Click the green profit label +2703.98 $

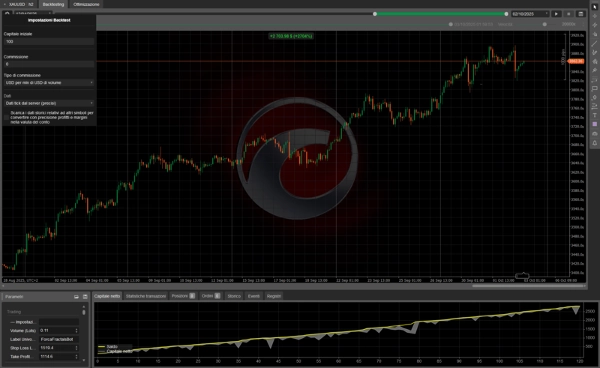click(x=291, y=36)
